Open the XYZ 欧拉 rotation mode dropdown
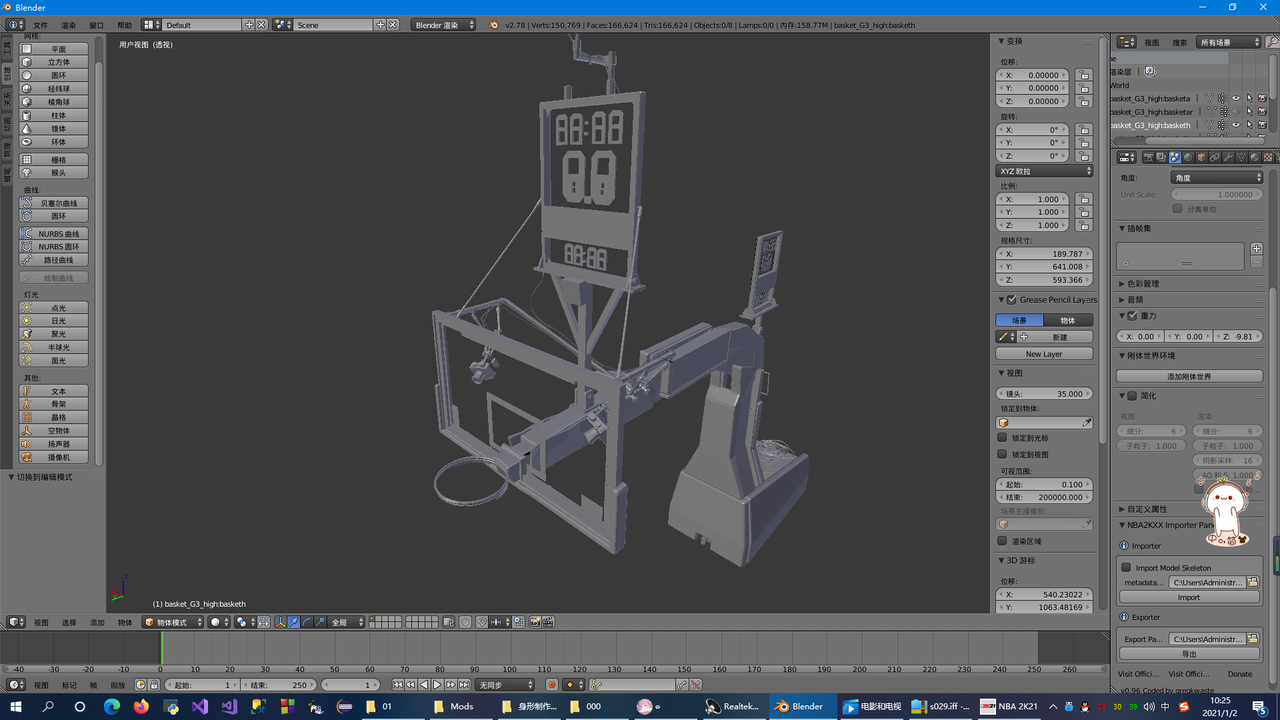This screenshot has height=720, width=1280. coord(1045,171)
